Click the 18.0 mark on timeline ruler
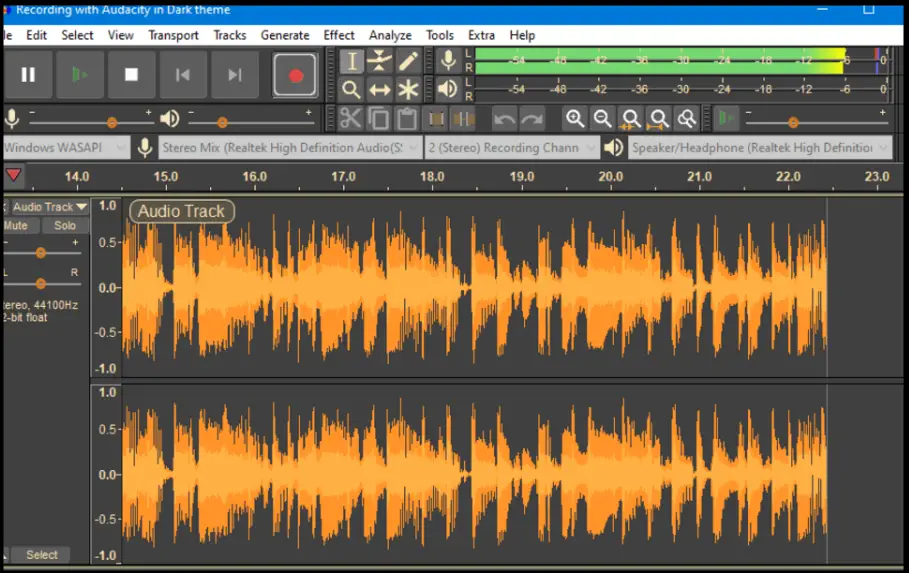The image size is (909, 573). (x=432, y=176)
